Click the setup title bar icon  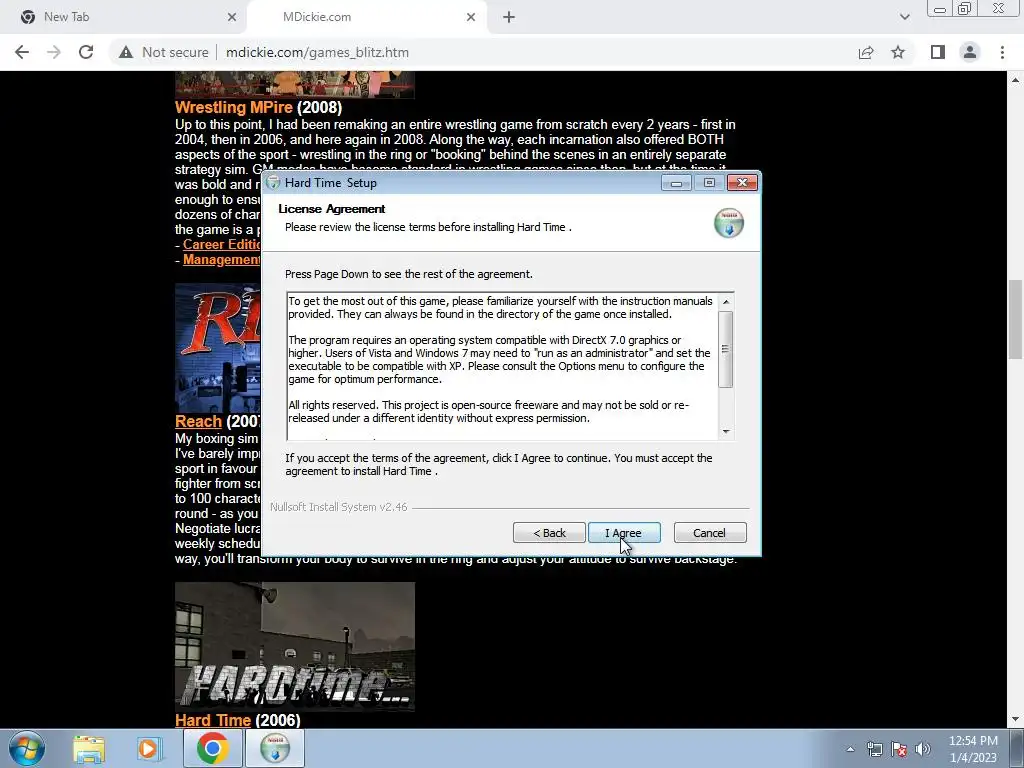(x=274, y=183)
